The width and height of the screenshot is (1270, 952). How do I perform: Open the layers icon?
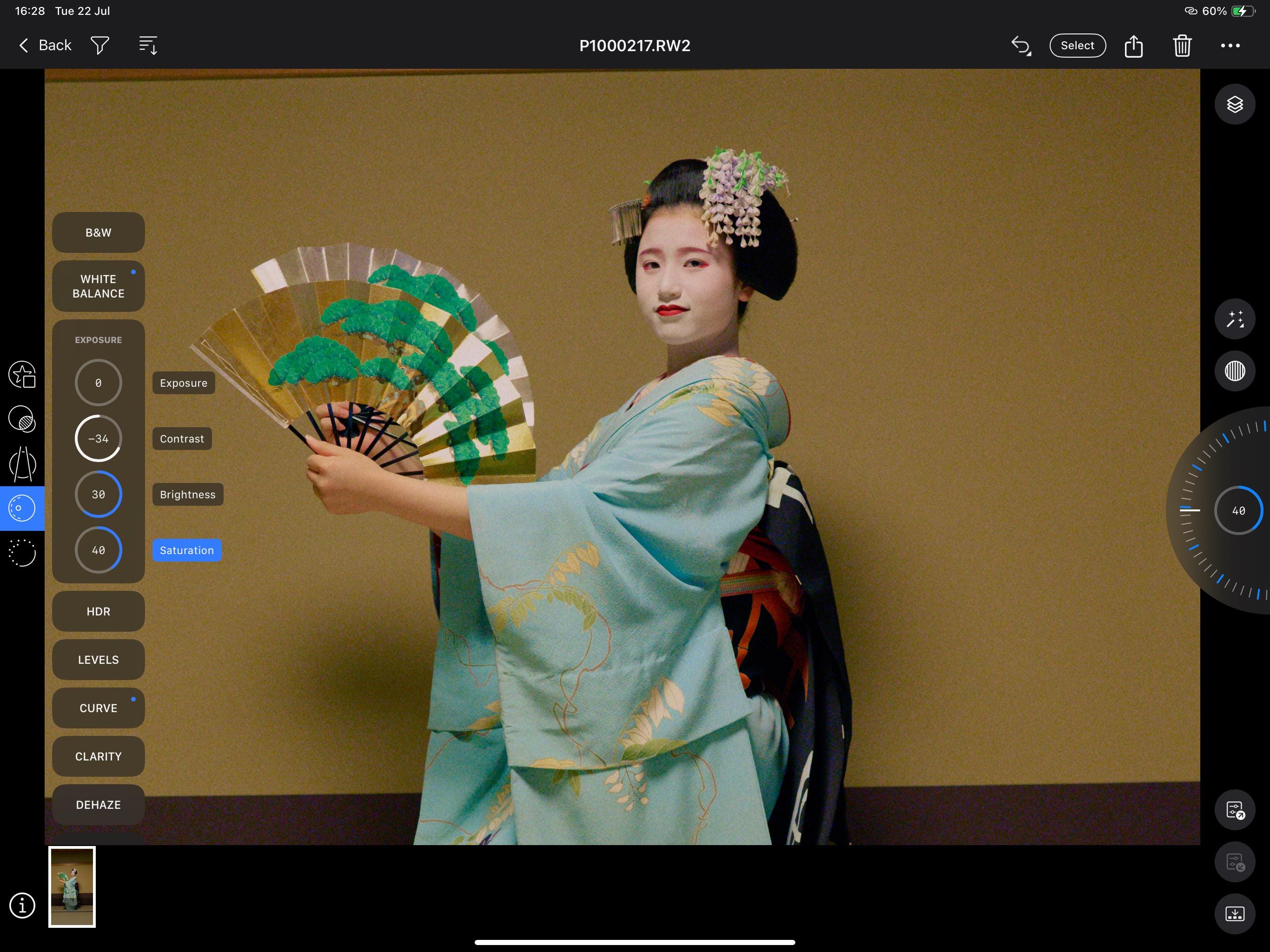point(1235,104)
